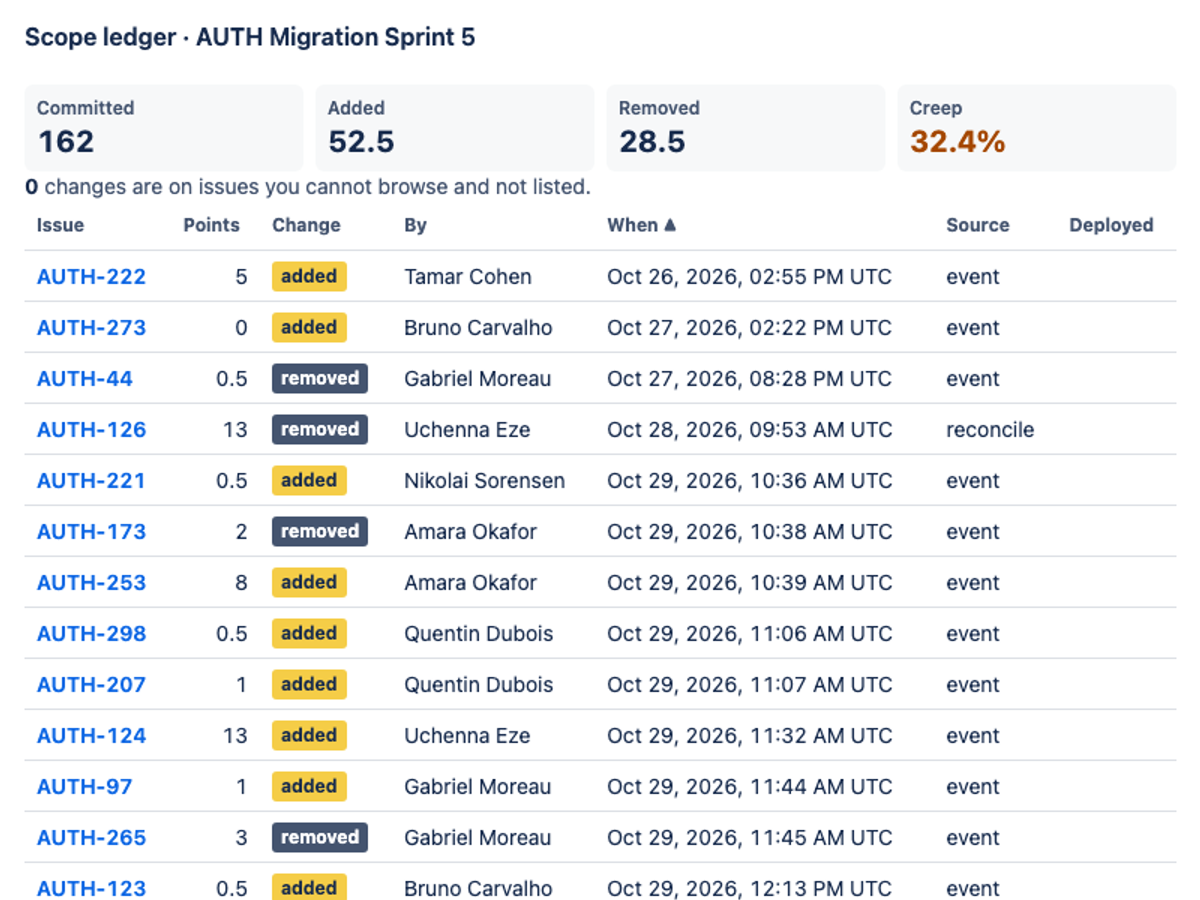The width and height of the screenshot is (1200, 900).
Task: Click timestamp Oct 28, 2026, 09:53 AM UTC
Action: pyautogui.click(x=749, y=430)
